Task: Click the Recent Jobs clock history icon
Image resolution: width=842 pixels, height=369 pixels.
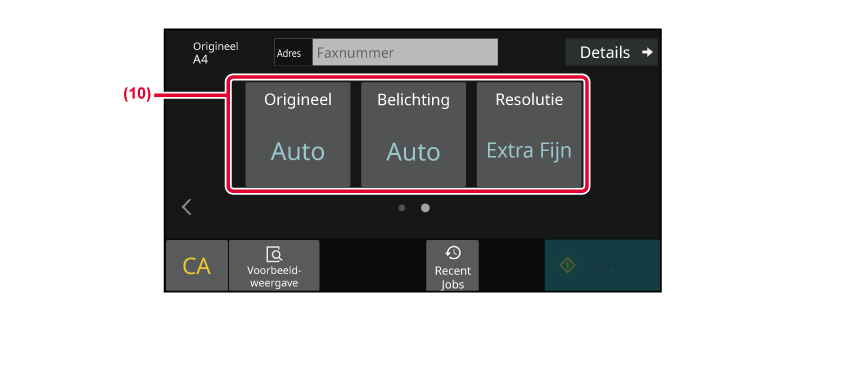Action: coord(453,253)
